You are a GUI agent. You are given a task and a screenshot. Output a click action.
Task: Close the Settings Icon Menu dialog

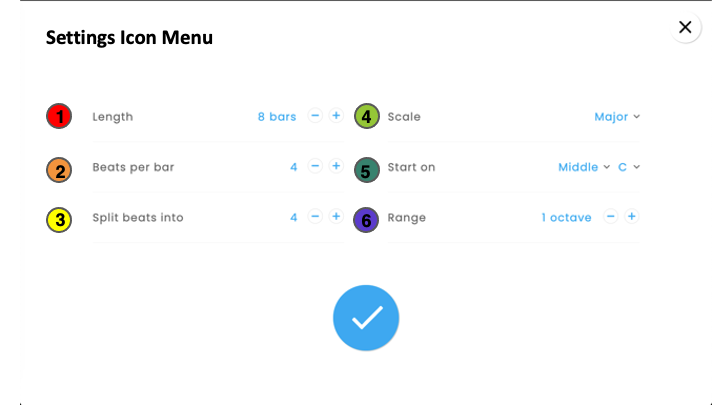pyautogui.click(x=685, y=28)
